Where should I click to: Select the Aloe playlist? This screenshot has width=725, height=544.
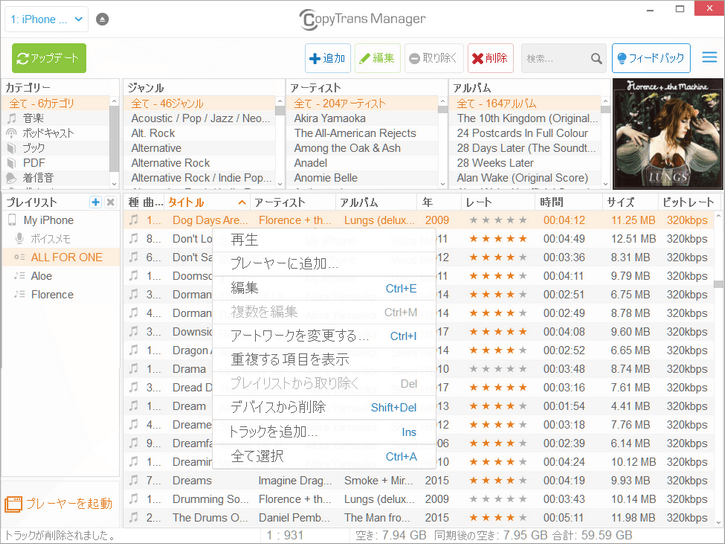point(61,276)
